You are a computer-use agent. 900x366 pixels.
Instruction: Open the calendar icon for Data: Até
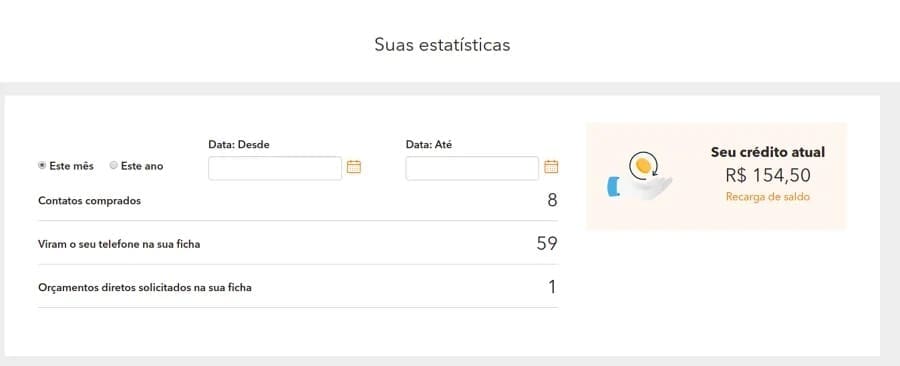[x=551, y=167]
